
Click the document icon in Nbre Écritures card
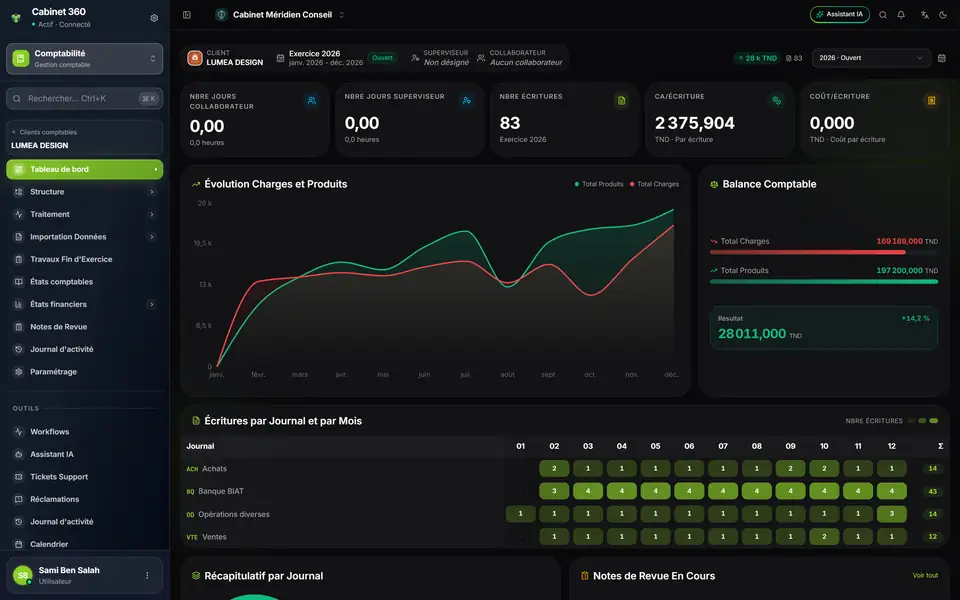tap(621, 100)
